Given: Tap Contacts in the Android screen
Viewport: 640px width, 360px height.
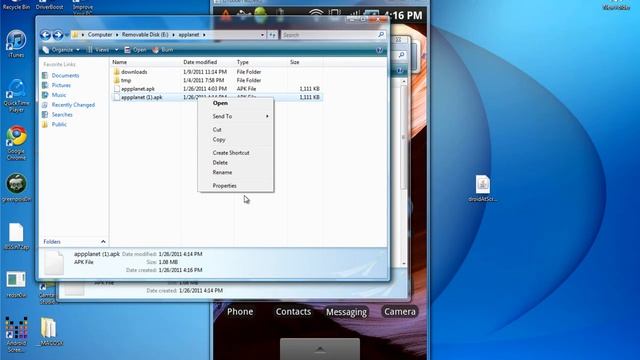Looking at the screenshot, I should [x=293, y=312].
